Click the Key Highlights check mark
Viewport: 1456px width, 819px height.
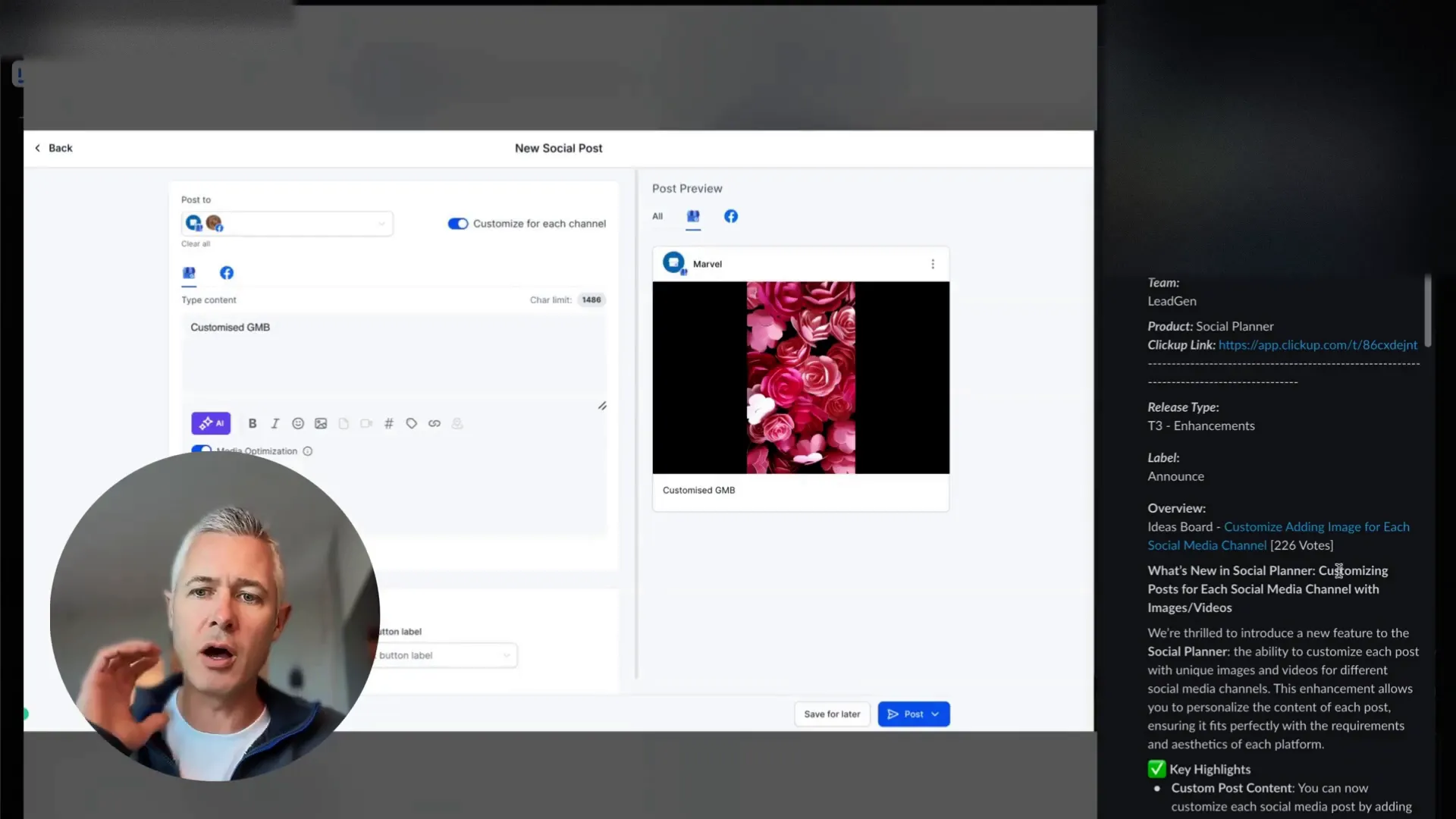(x=1156, y=769)
